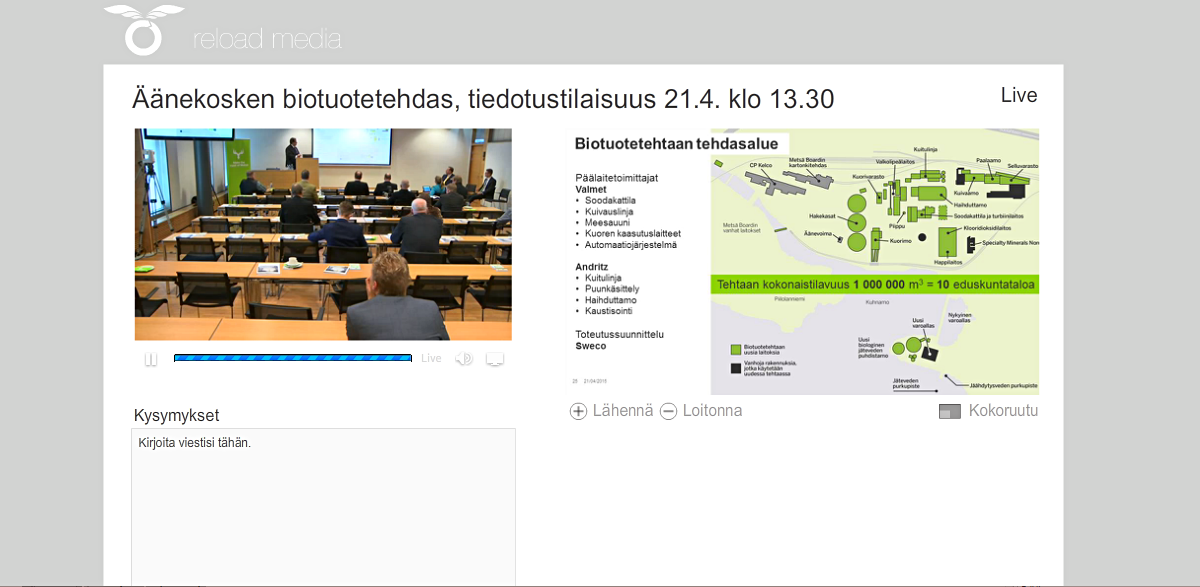Click the video player's blue progress bar

pyautogui.click(x=293, y=358)
